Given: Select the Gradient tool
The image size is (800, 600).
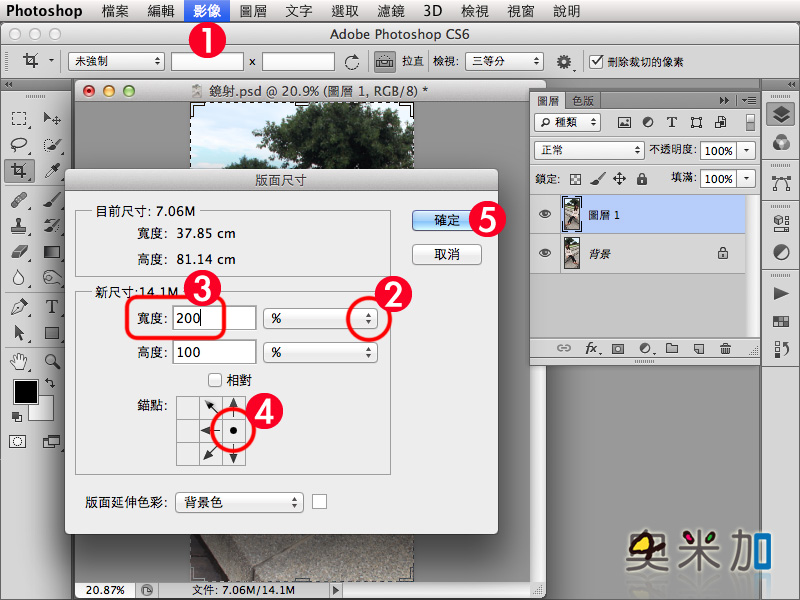Looking at the screenshot, I should (52, 252).
